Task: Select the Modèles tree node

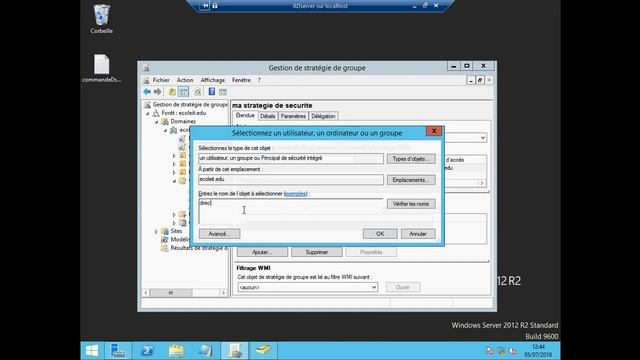Action: 179,240
